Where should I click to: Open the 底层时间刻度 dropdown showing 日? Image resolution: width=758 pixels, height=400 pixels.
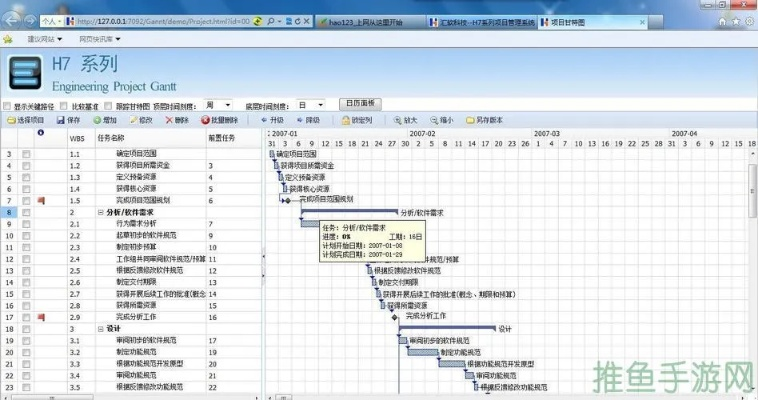tap(310, 105)
